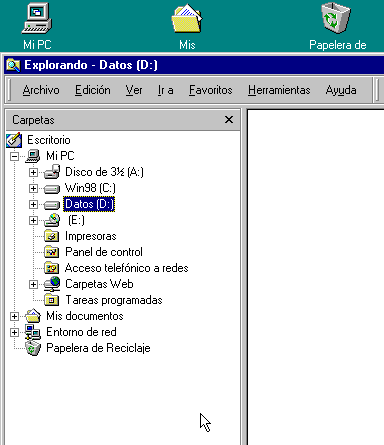Select the Papelera de Reciclaje label in tree
384x445 pixels.
tap(98, 348)
